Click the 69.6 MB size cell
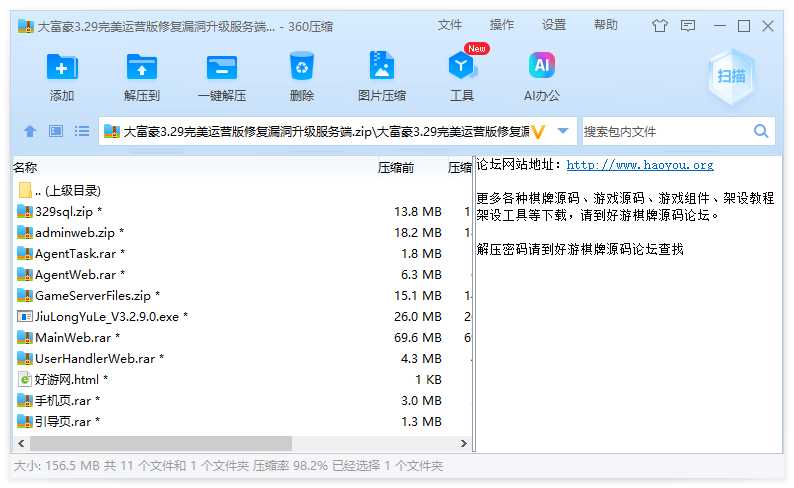The image size is (794, 488). (x=418, y=338)
